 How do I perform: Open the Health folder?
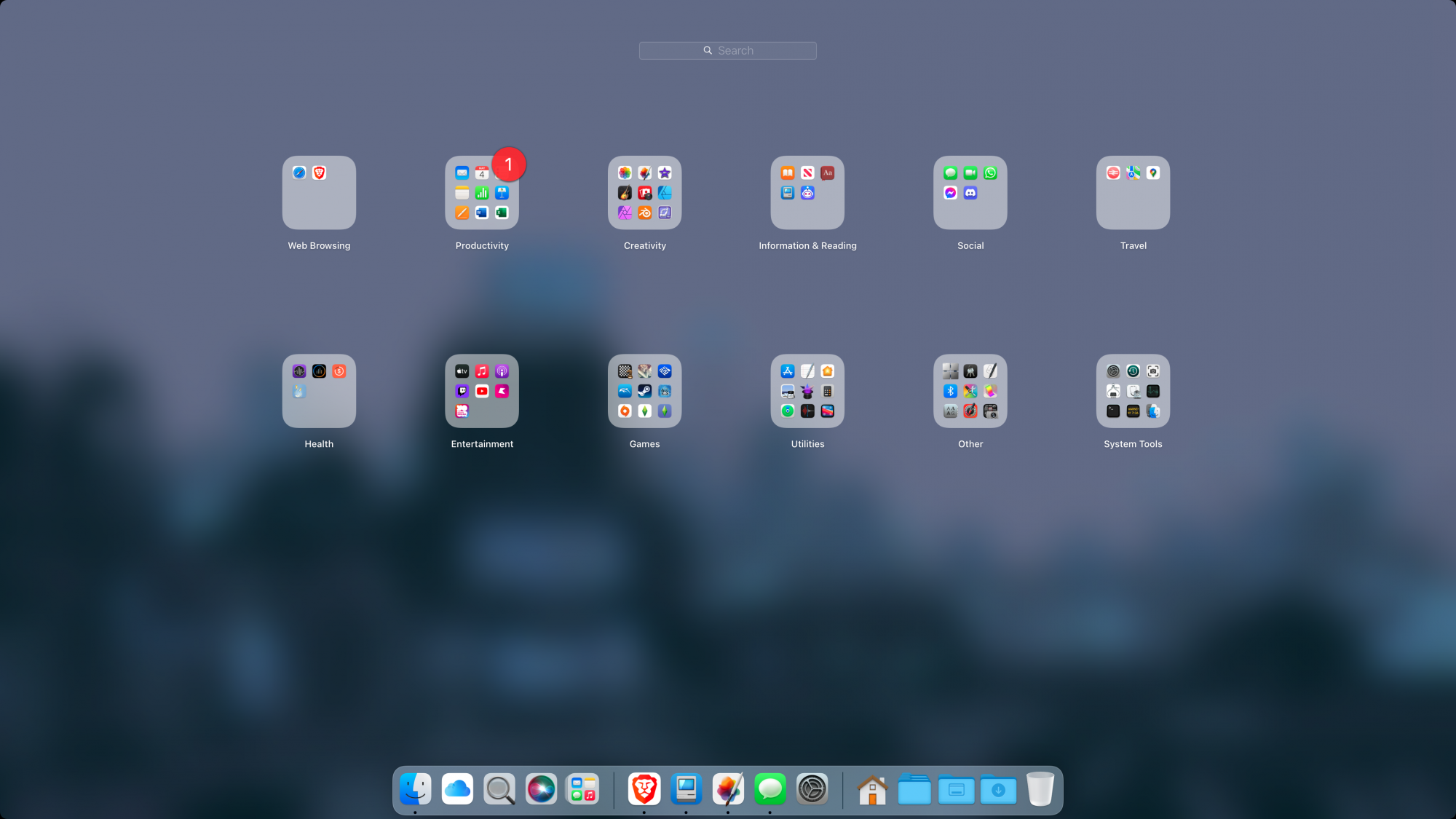coord(319,391)
